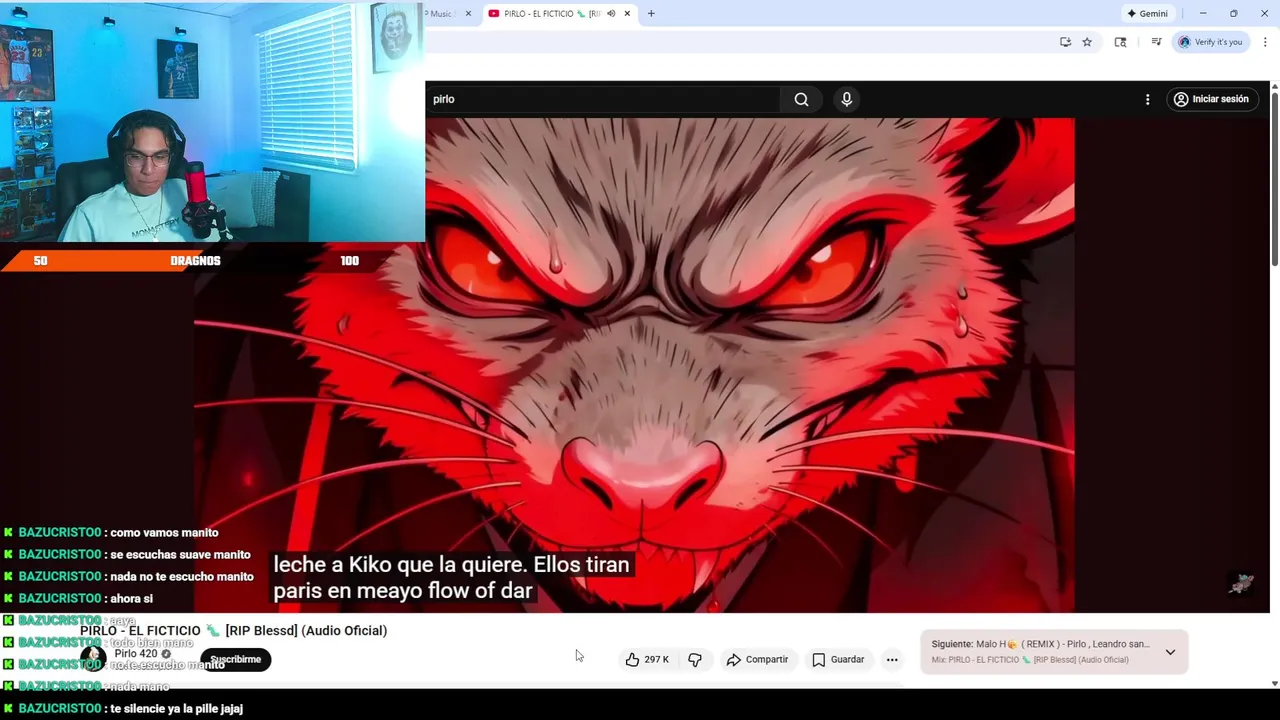Select the PIRLO - EL FICTICIO tab
The image size is (1280, 720).
coord(551,14)
